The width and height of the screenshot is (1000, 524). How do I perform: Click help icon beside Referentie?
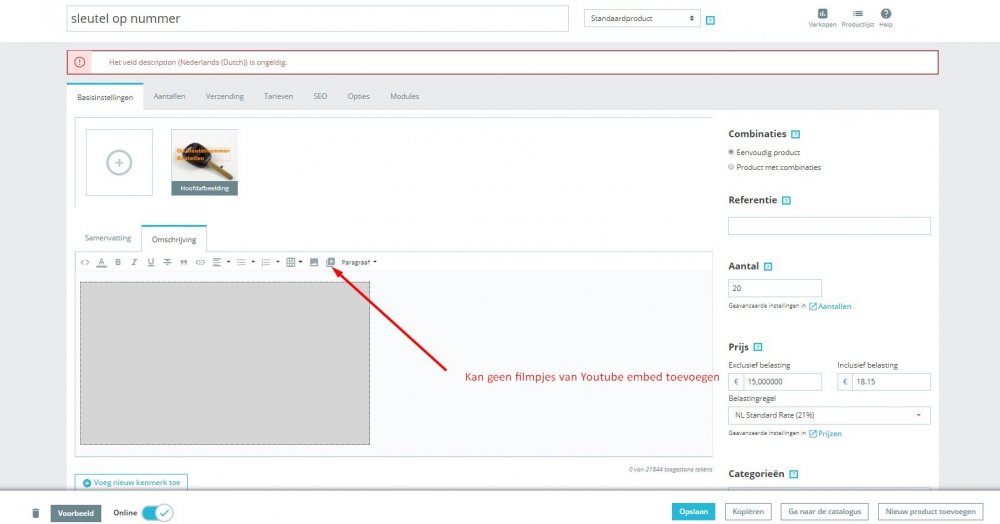coord(786,201)
